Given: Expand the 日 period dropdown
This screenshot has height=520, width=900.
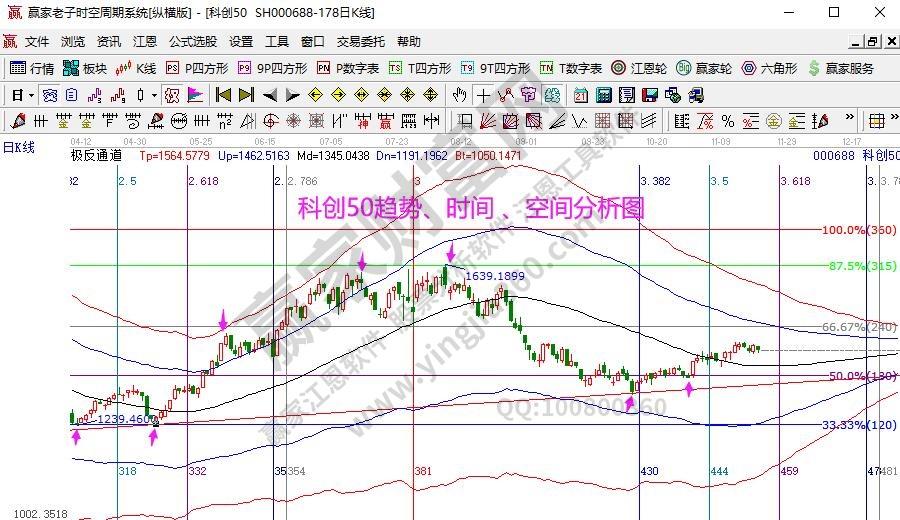Looking at the screenshot, I should tap(32, 95).
